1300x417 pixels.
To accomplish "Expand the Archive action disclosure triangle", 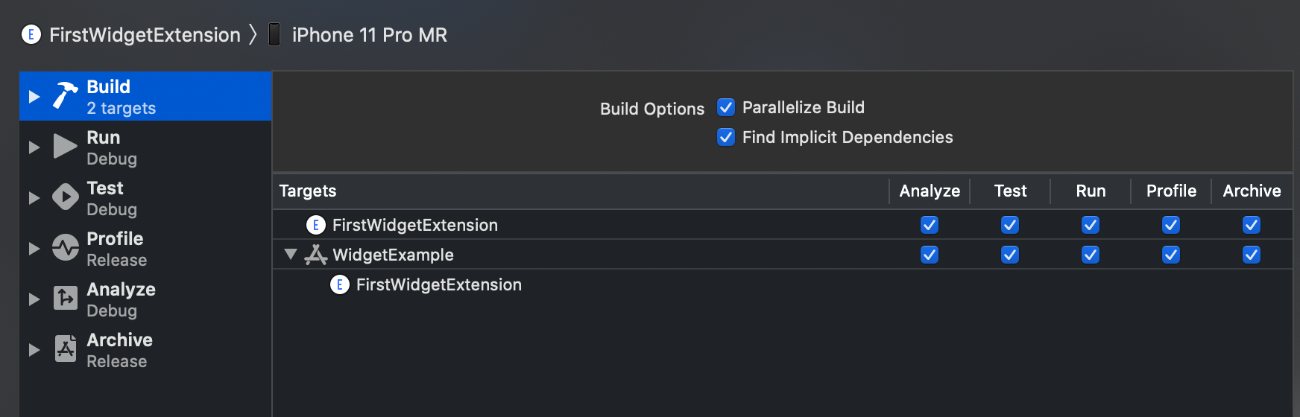I will (x=34, y=350).
